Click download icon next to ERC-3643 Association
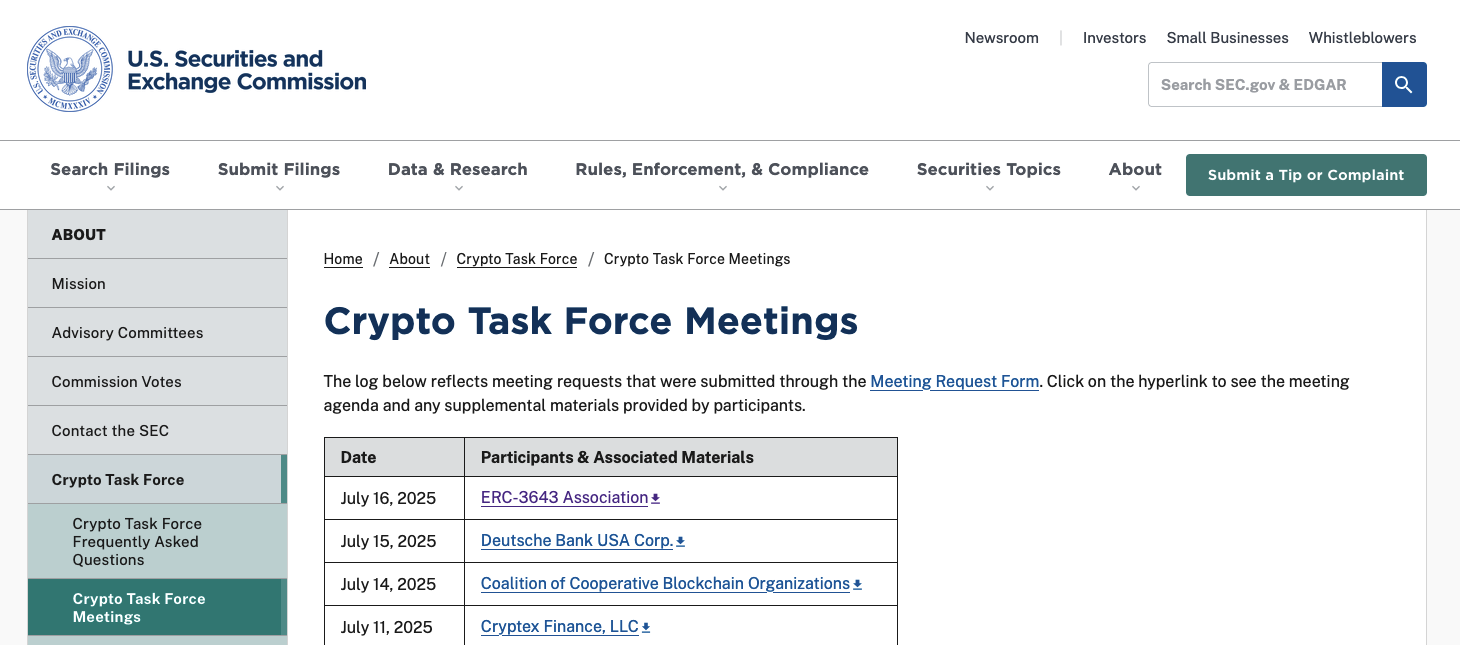The image size is (1460, 645). (x=656, y=498)
